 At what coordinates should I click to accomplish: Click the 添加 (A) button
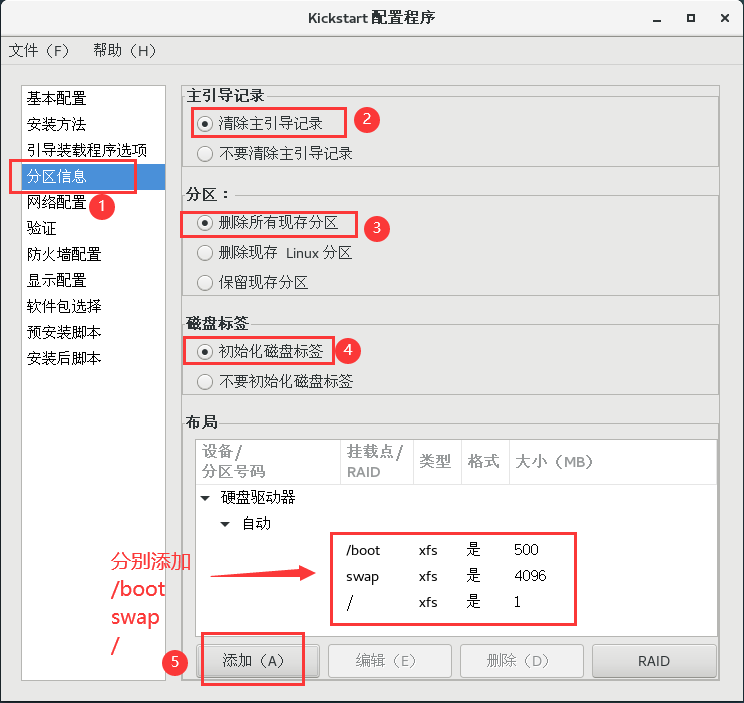point(258,661)
